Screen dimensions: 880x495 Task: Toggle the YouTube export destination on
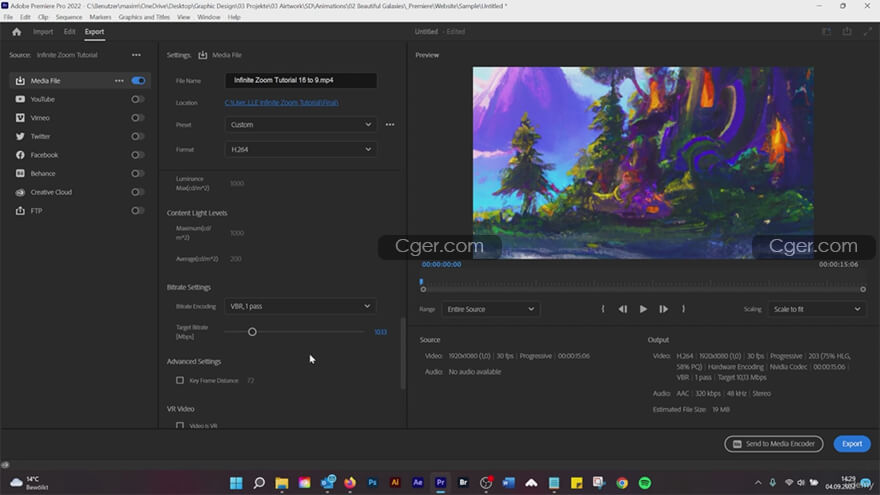click(x=138, y=99)
